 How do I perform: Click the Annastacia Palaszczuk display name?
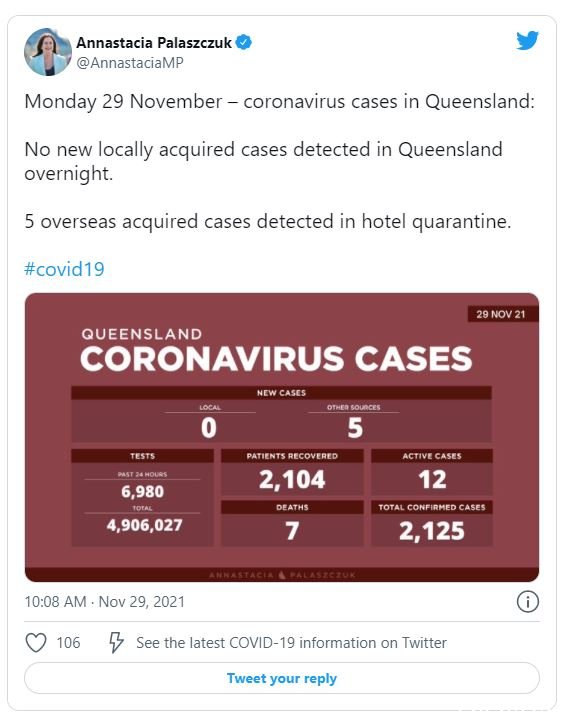[154, 43]
